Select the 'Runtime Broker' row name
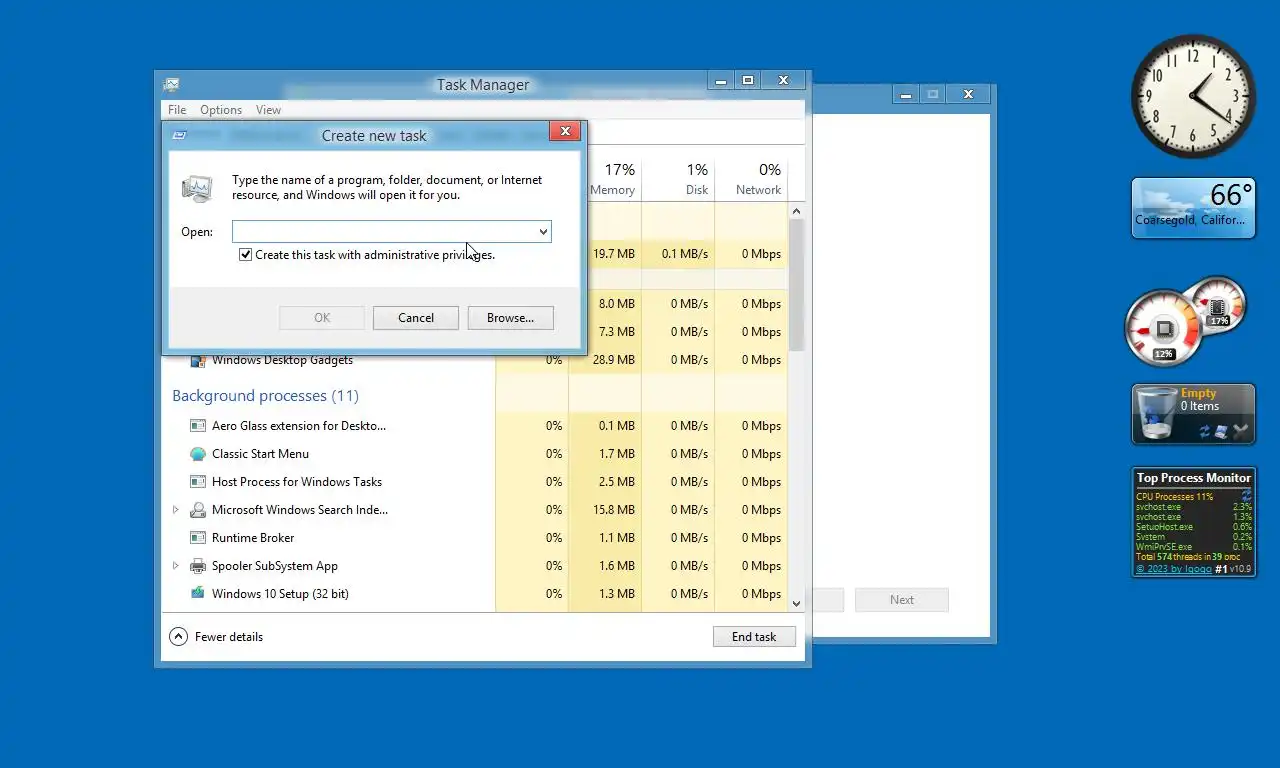This screenshot has height=768, width=1280. pos(253,538)
